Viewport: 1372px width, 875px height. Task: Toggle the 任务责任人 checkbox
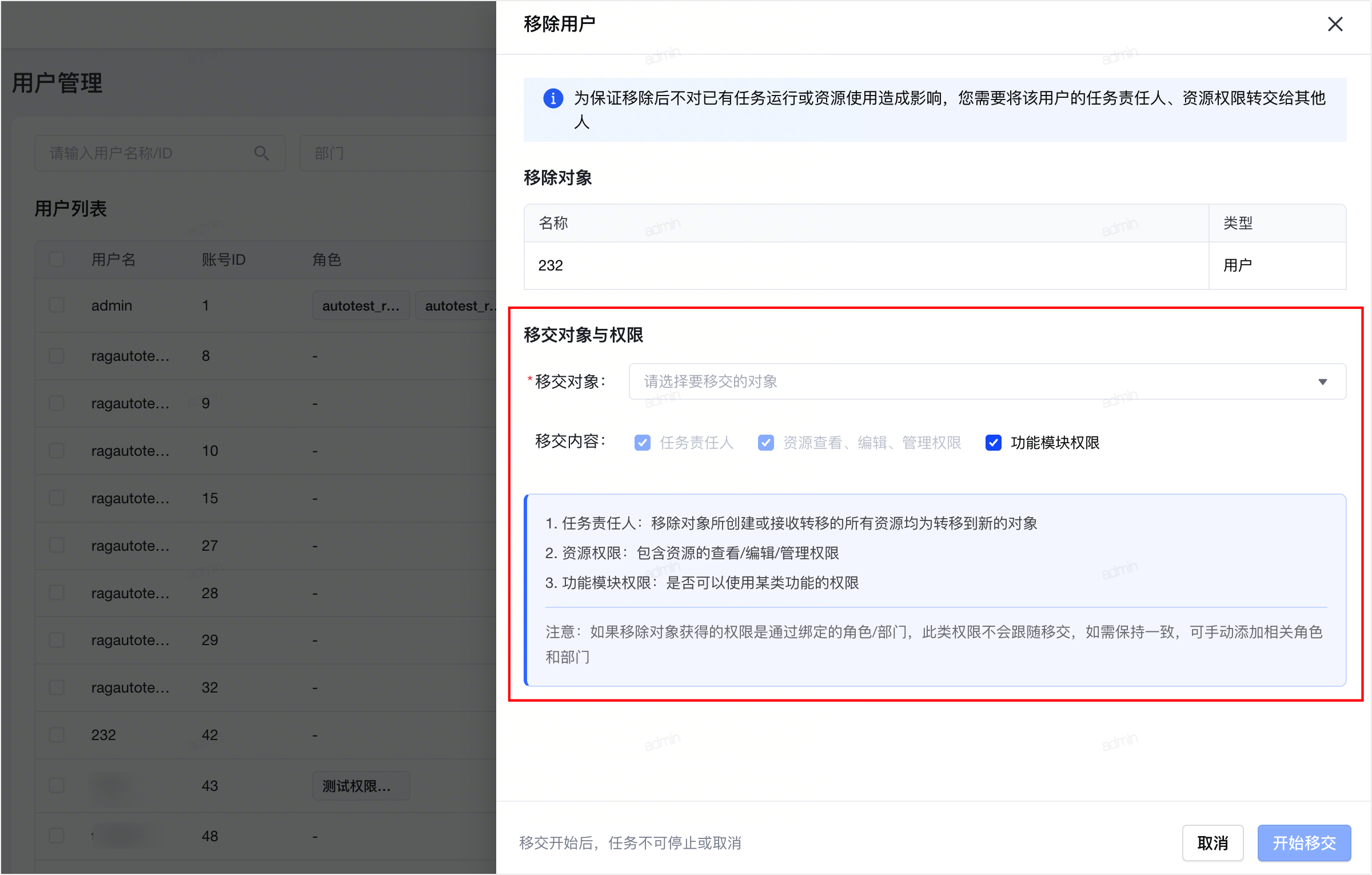pyautogui.click(x=642, y=443)
